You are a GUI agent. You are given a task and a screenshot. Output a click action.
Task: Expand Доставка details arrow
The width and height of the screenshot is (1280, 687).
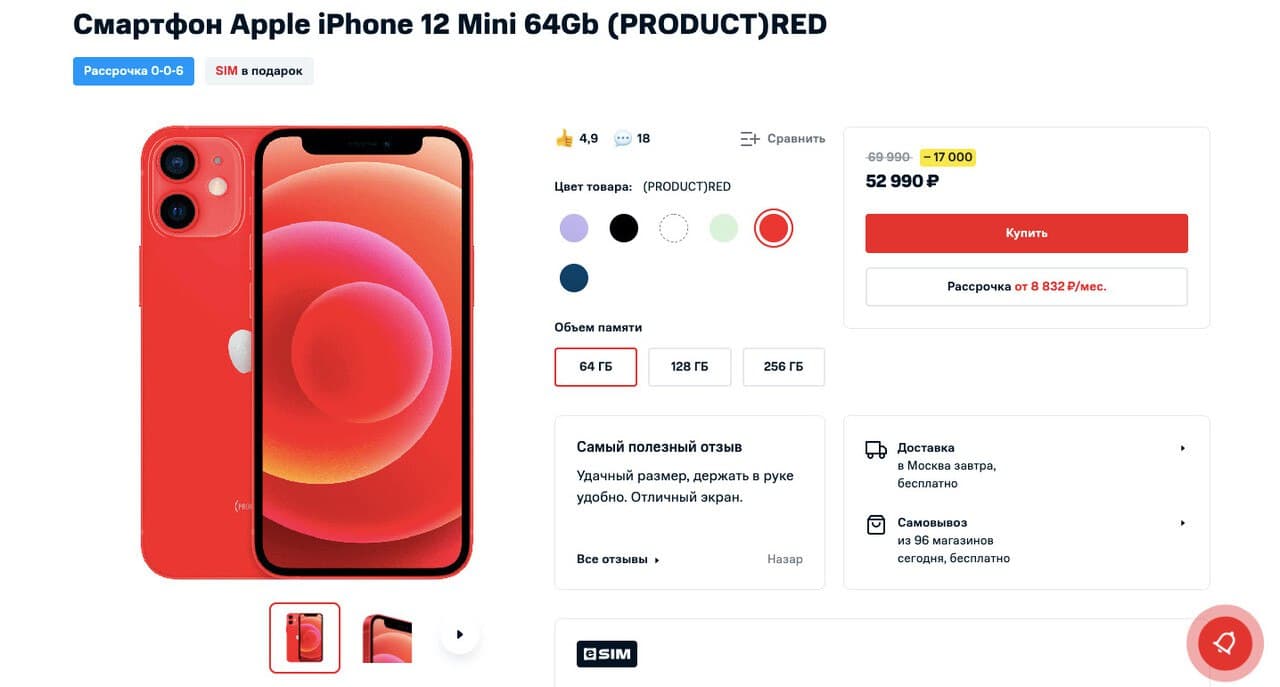point(1183,448)
